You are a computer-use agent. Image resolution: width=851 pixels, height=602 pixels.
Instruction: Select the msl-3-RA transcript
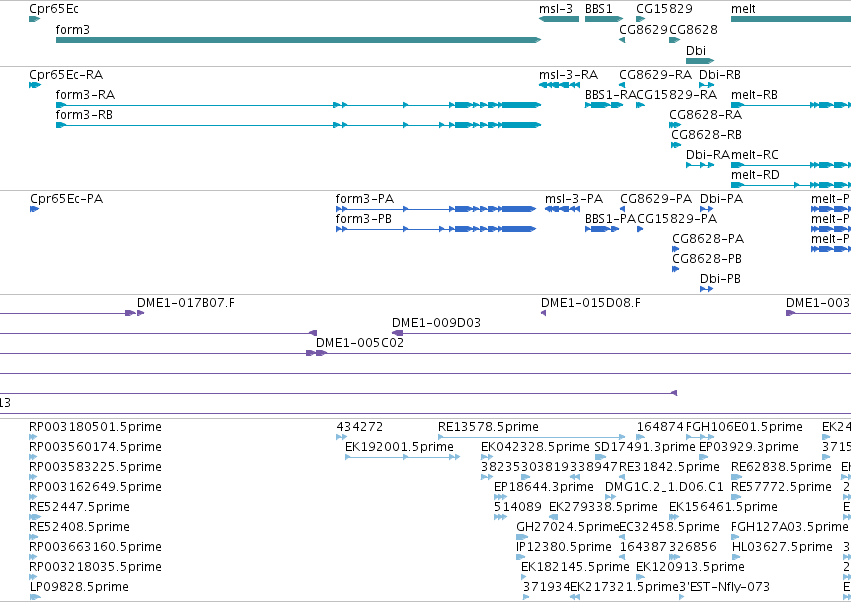[x=560, y=85]
